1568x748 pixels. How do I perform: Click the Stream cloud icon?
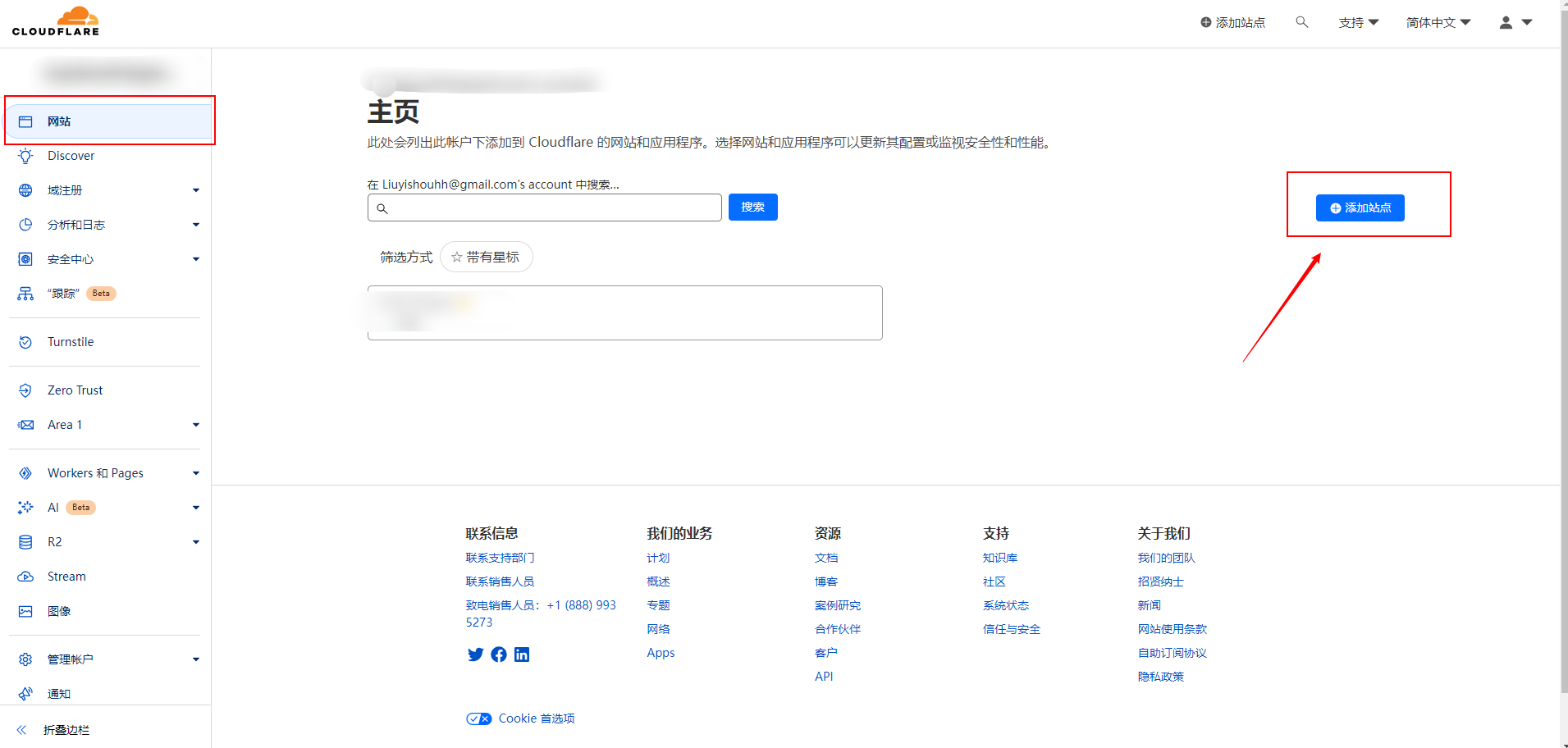(25, 577)
